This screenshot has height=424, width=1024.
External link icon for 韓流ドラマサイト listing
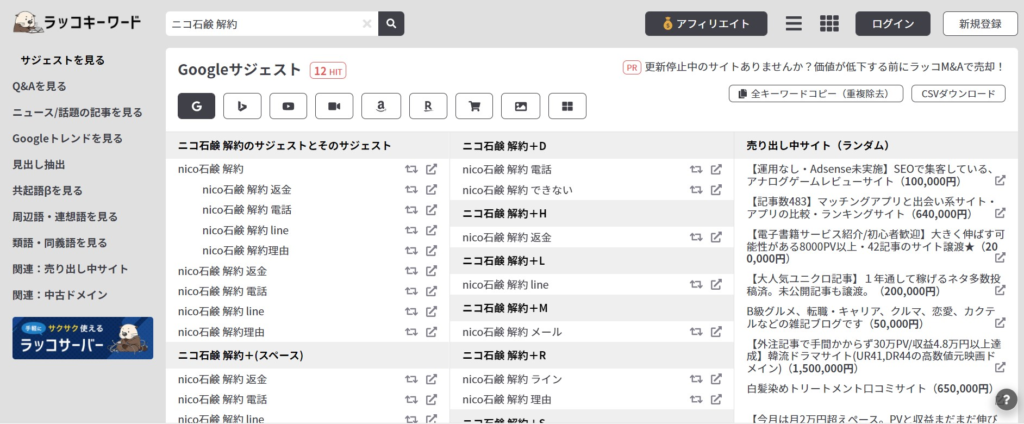1000,367
